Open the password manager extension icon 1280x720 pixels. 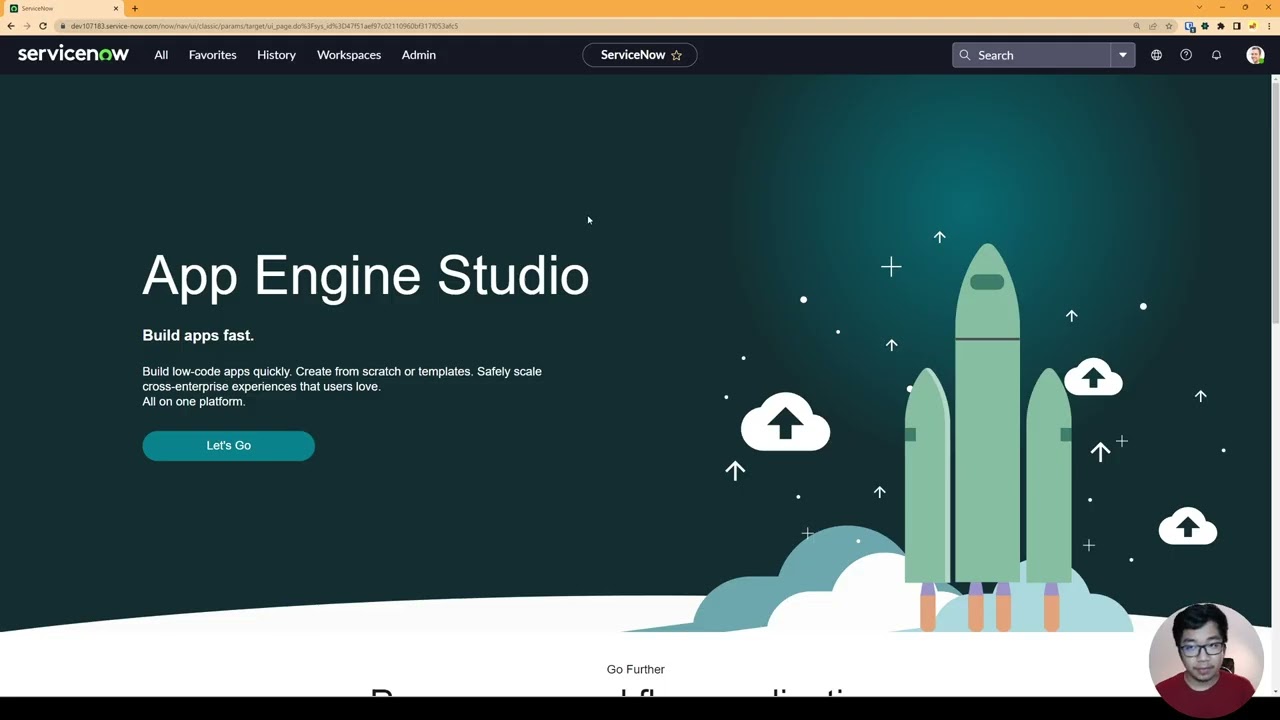click(x=1189, y=26)
